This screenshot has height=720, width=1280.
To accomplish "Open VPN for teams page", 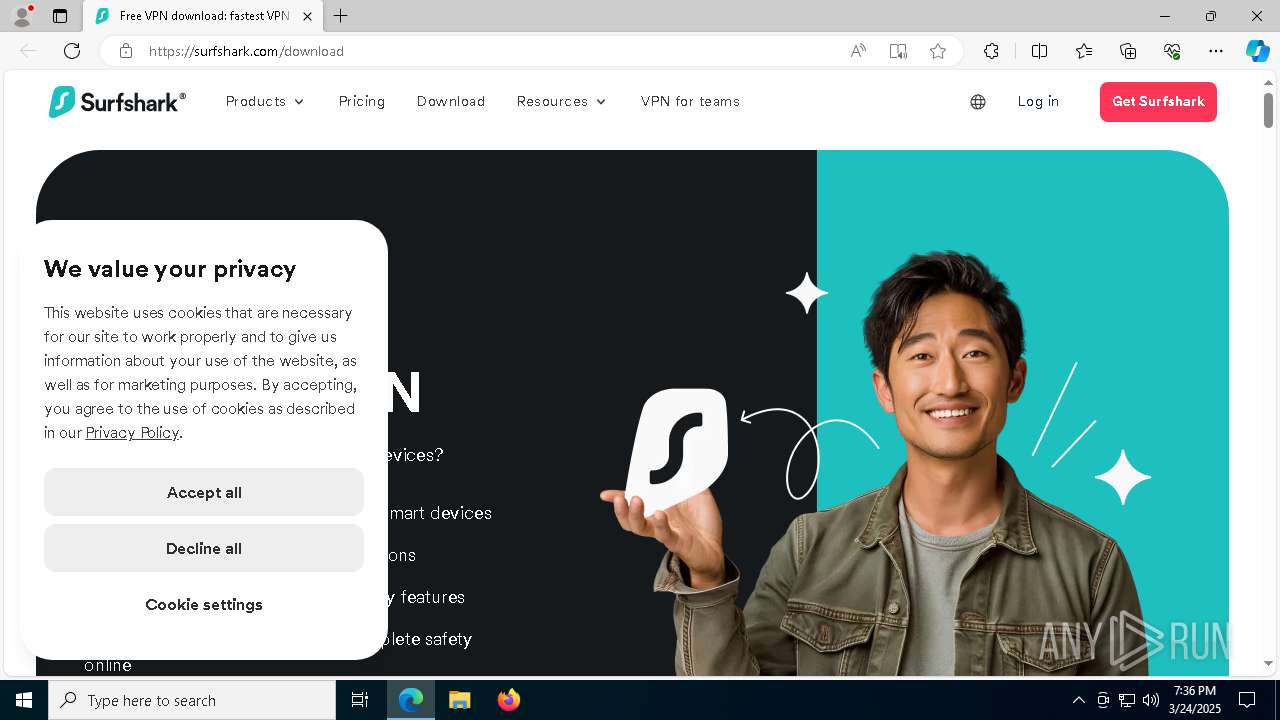I will click(x=690, y=102).
